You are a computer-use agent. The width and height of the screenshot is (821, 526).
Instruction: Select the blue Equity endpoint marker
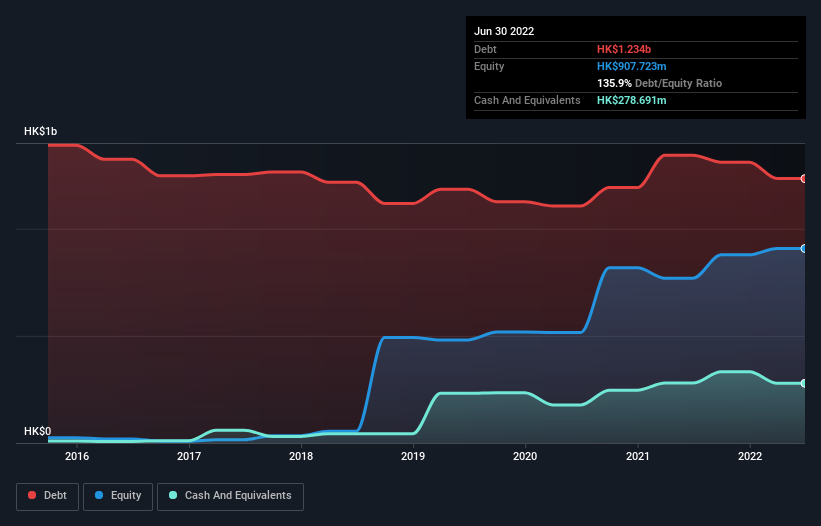[804, 249]
